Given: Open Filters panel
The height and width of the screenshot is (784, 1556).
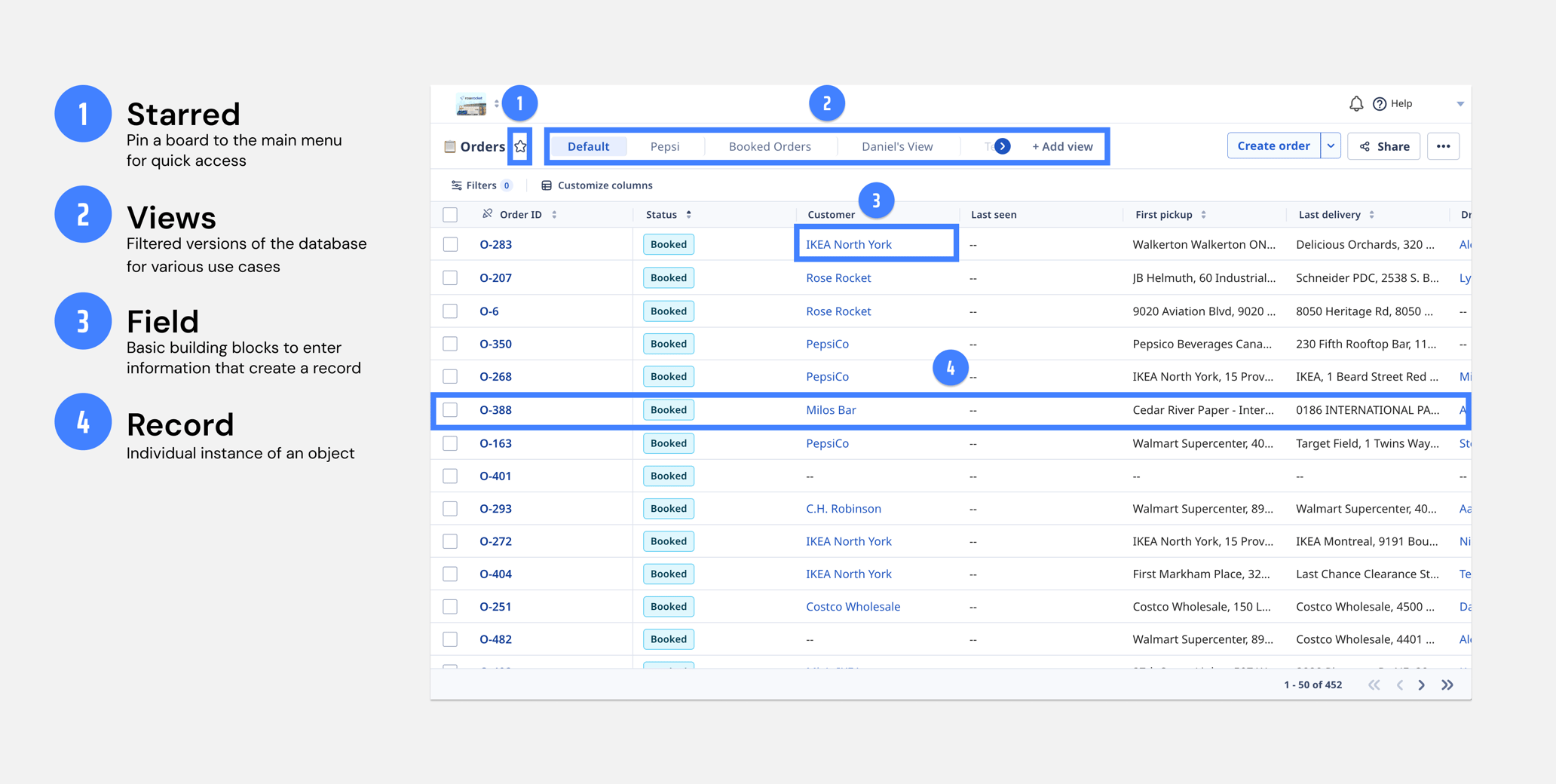Looking at the screenshot, I should click(x=482, y=185).
